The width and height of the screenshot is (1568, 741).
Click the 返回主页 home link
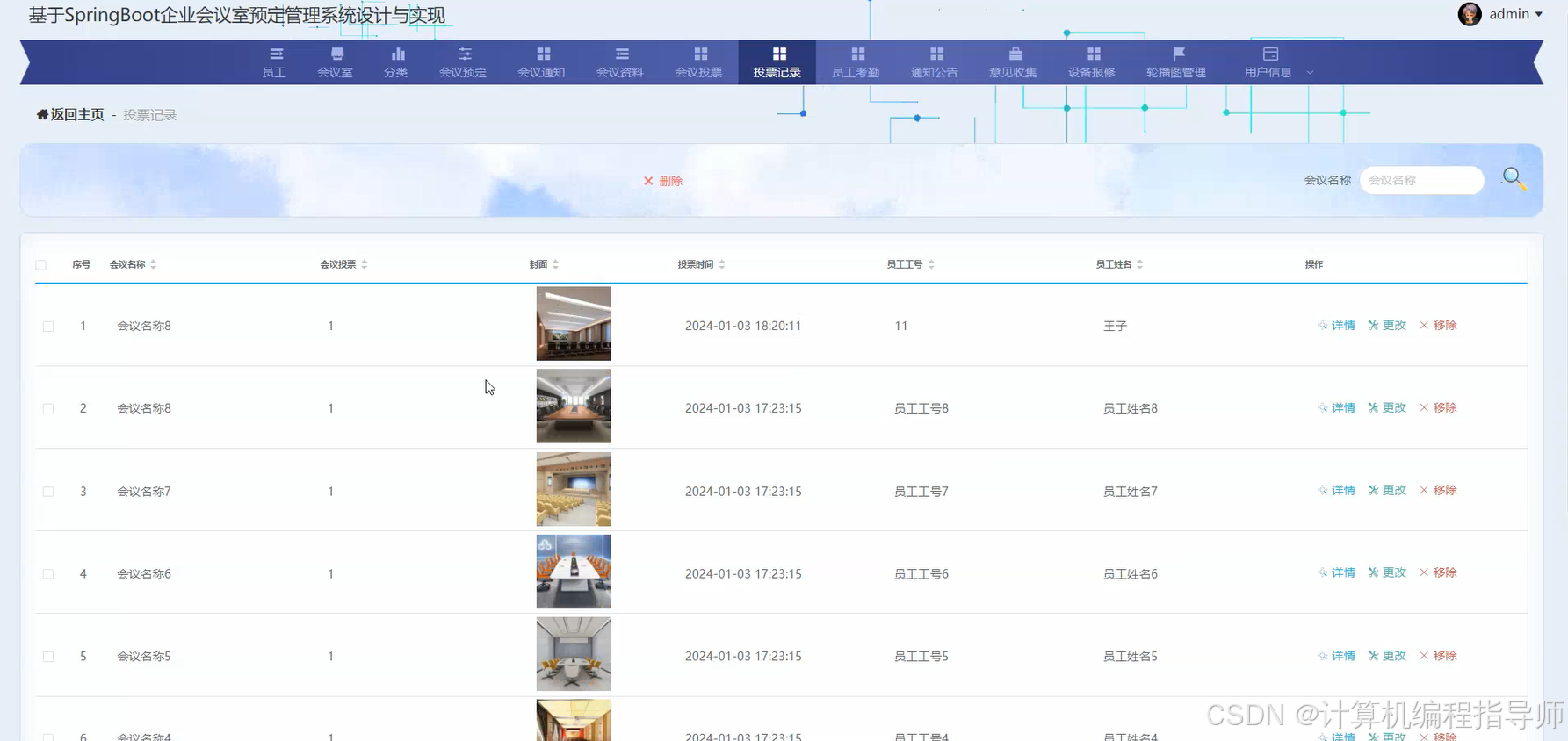tap(70, 115)
